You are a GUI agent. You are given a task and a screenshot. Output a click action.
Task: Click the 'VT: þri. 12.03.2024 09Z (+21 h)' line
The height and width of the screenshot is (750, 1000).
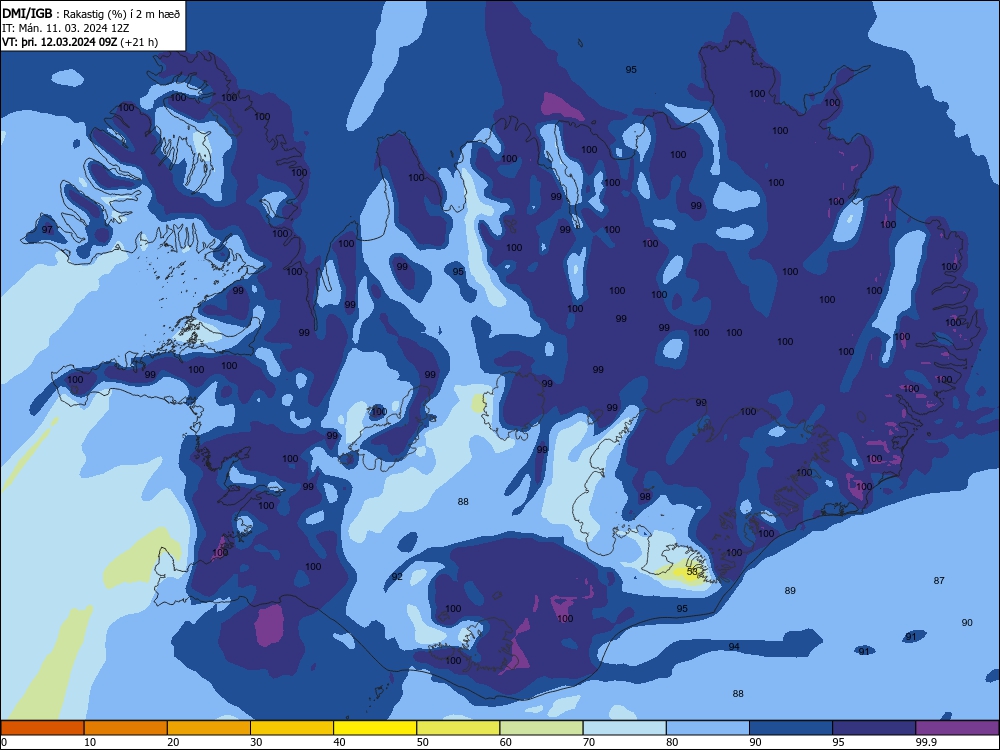pos(80,42)
